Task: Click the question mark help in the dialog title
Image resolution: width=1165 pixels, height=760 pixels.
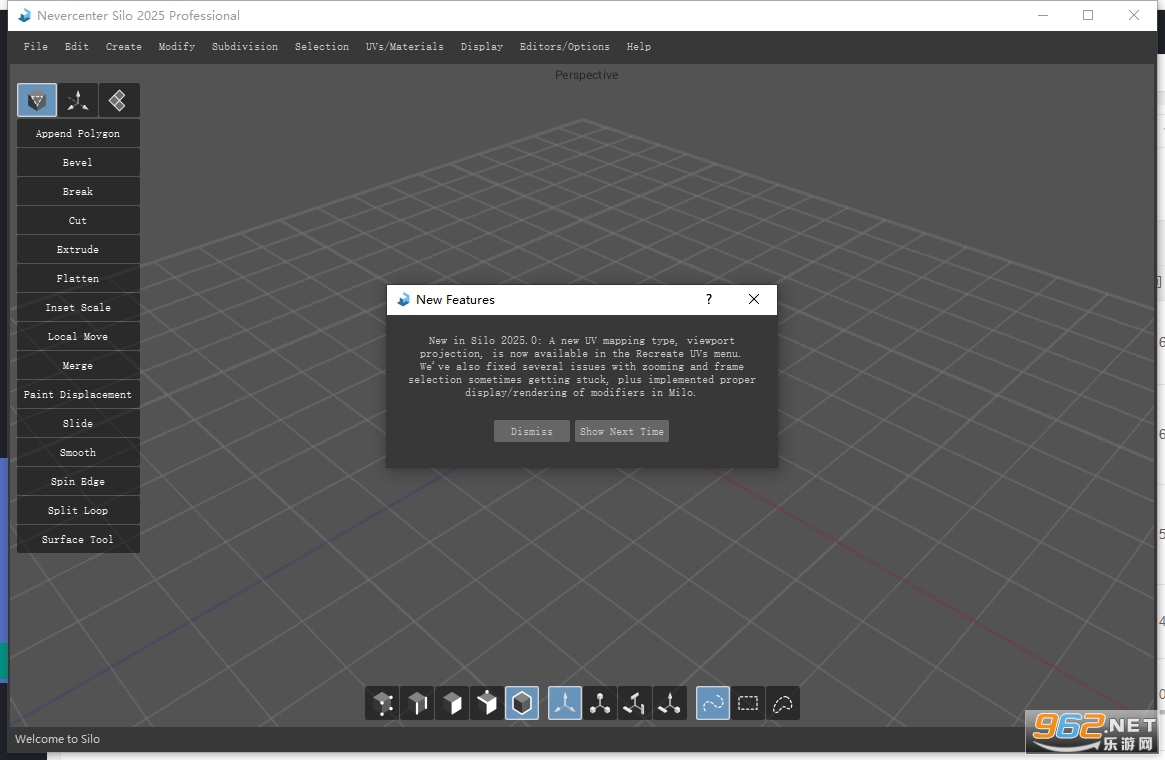Action: pyautogui.click(x=709, y=299)
